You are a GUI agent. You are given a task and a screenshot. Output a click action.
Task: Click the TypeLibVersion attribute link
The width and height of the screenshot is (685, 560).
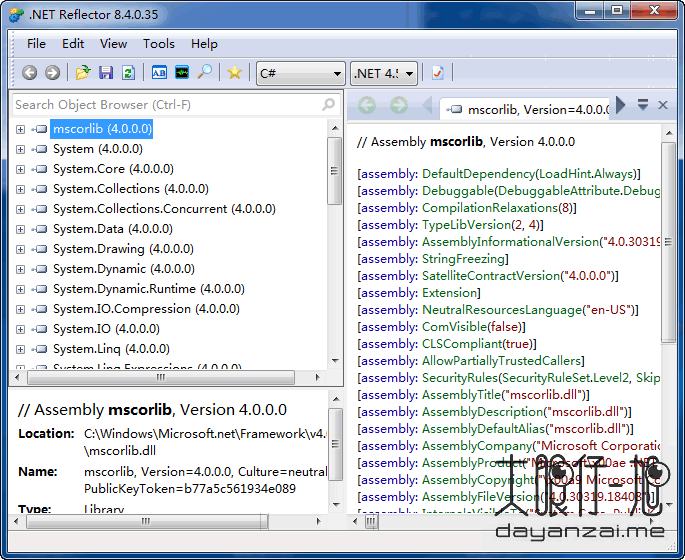(x=466, y=225)
